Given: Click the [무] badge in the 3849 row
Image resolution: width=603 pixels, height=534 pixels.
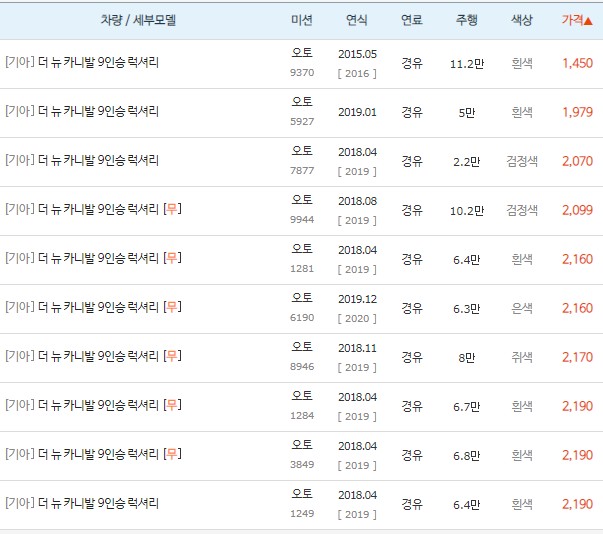Looking at the screenshot, I should [172, 454].
